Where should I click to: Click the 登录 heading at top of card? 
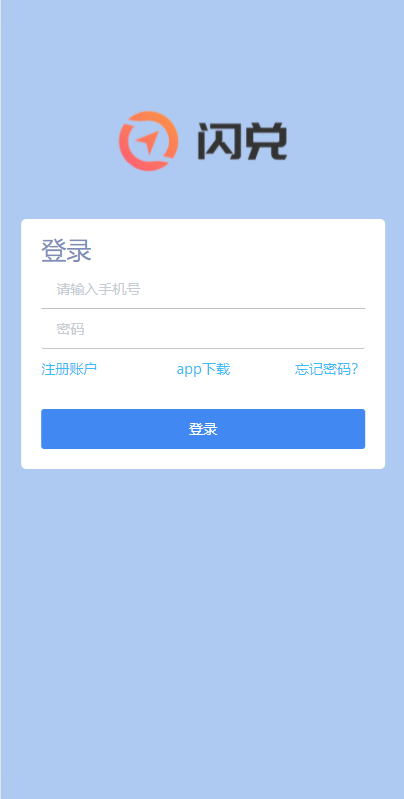66,251
